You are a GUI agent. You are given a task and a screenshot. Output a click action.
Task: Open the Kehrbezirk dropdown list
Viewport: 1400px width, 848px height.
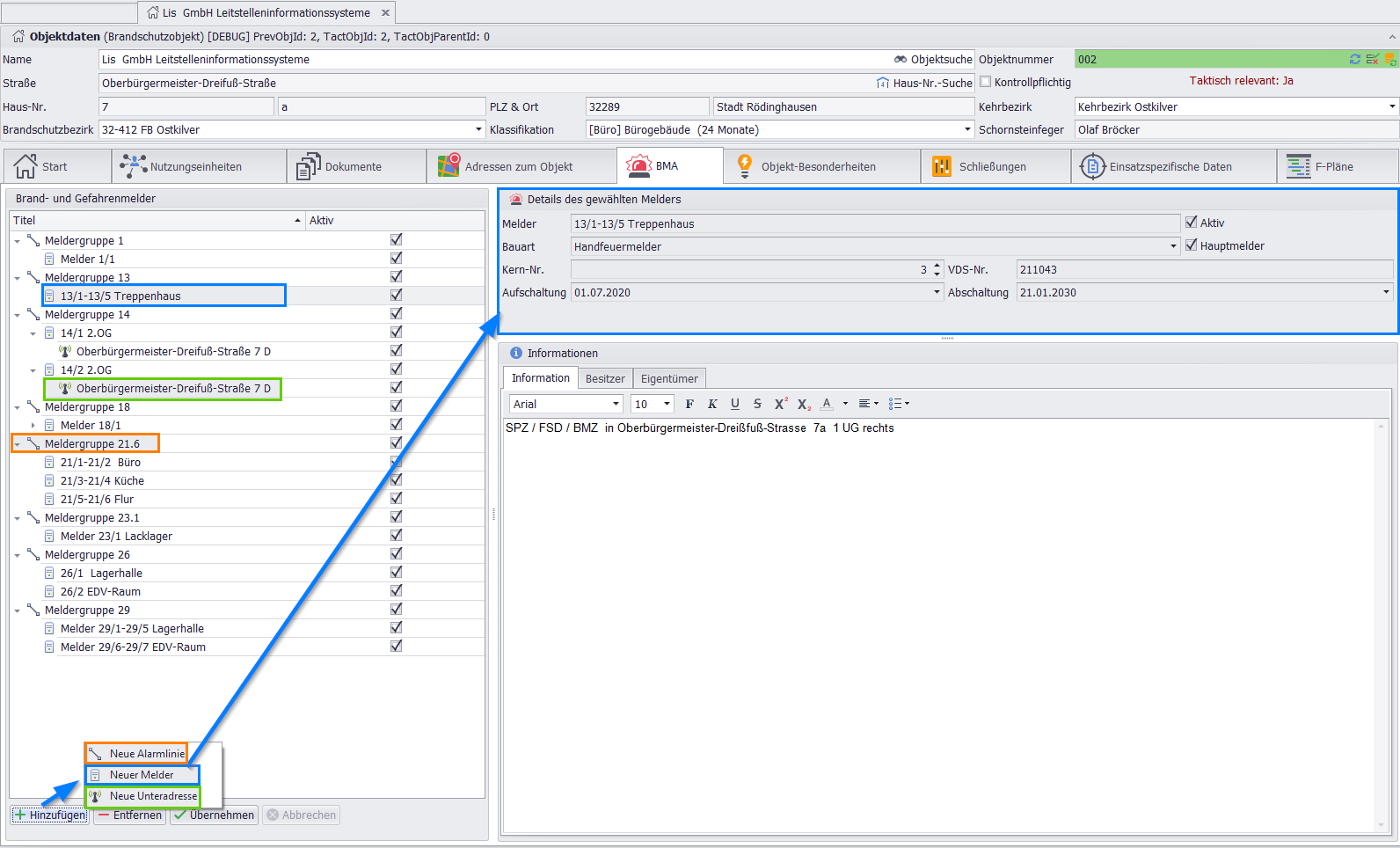(1391, 106)
